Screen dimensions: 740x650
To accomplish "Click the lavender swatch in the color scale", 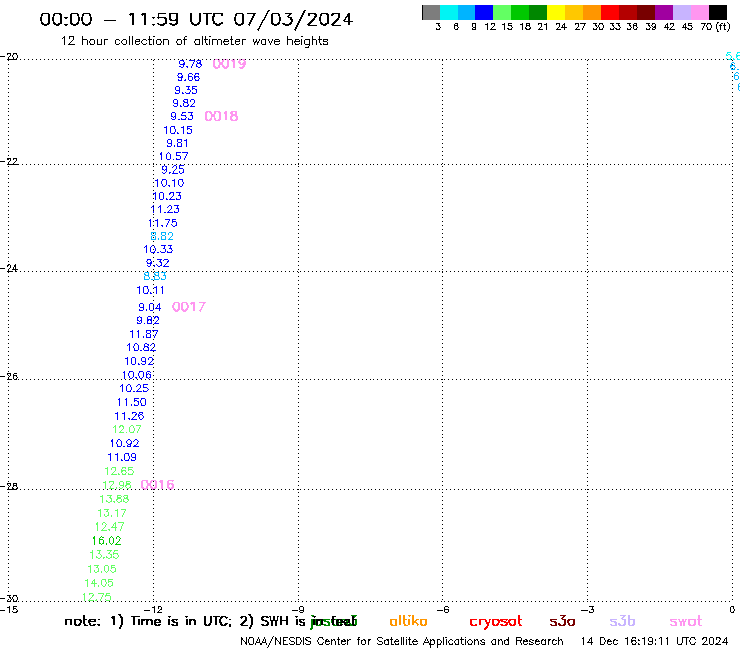I will (x=682, y=12).
